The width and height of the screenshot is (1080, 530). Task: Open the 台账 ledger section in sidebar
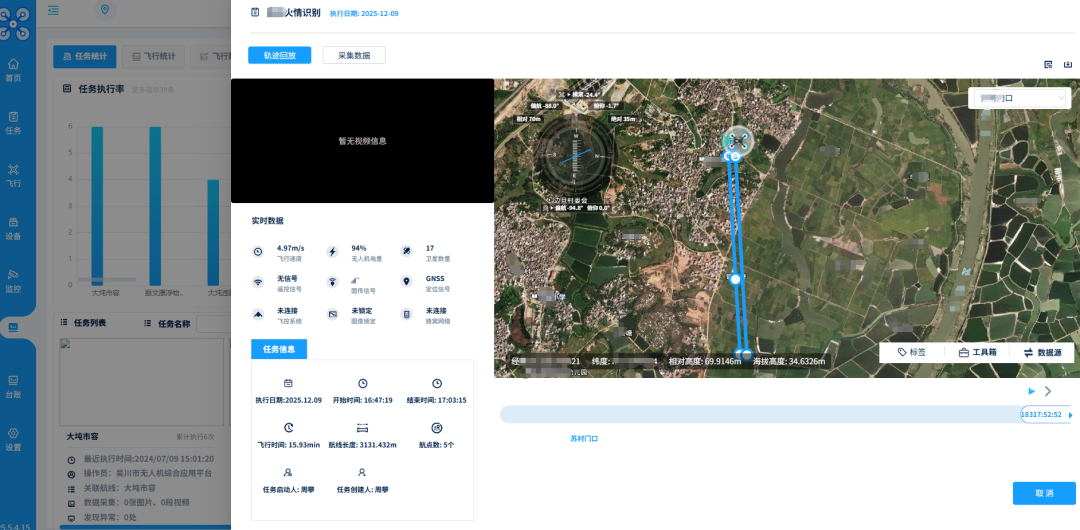click(x=13, y=387)
